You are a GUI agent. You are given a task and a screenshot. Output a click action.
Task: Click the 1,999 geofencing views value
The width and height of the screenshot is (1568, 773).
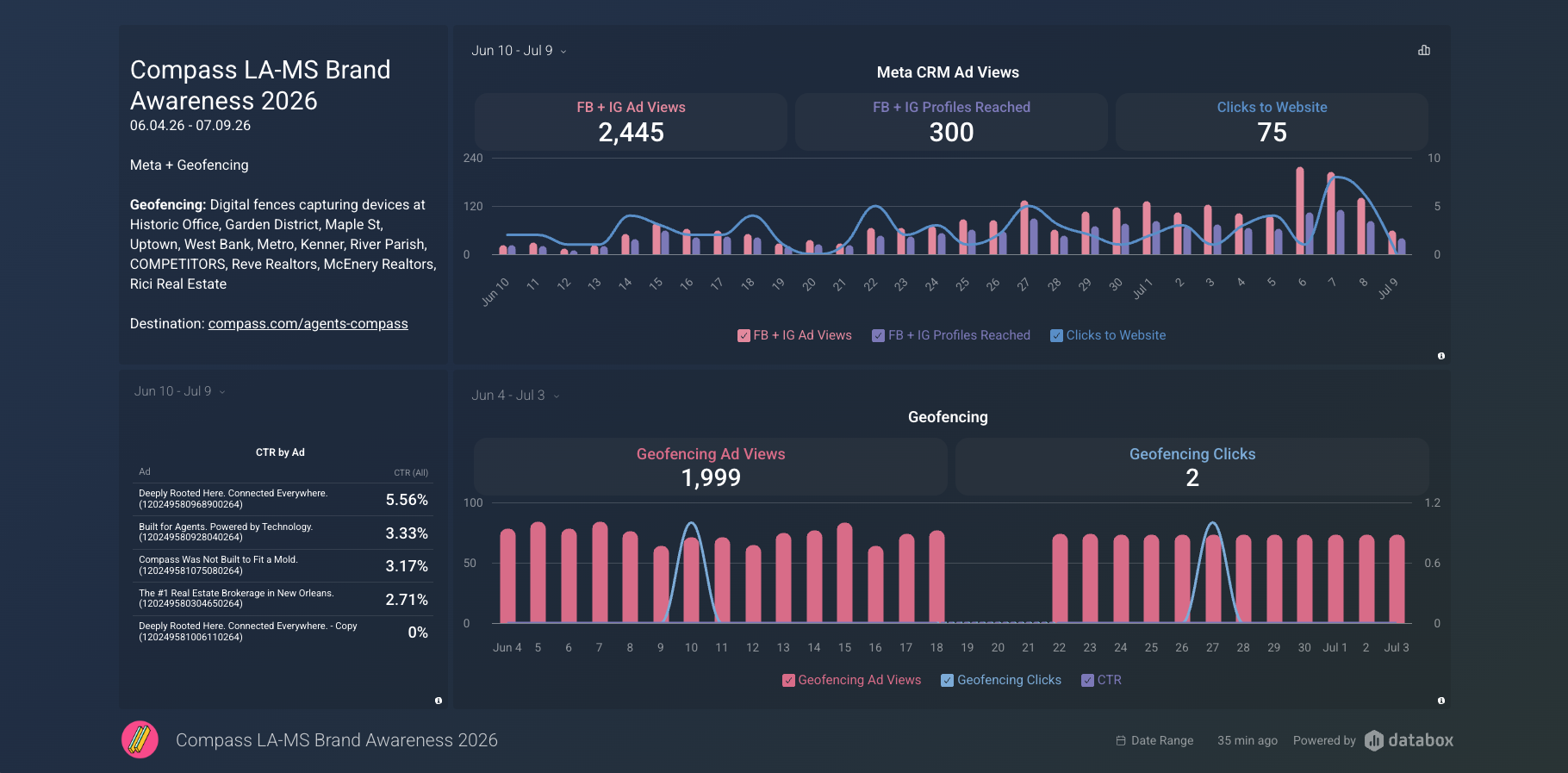[711, 477]
